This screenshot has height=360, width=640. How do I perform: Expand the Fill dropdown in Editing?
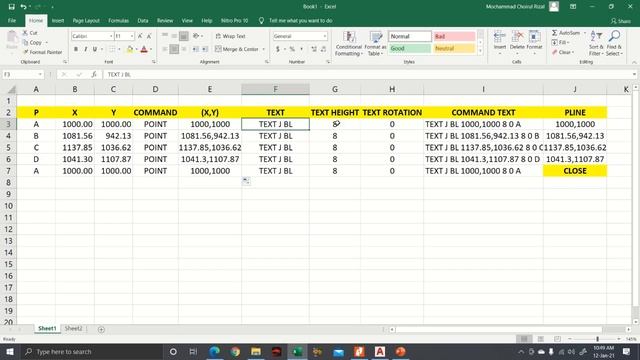pos(568,42)
